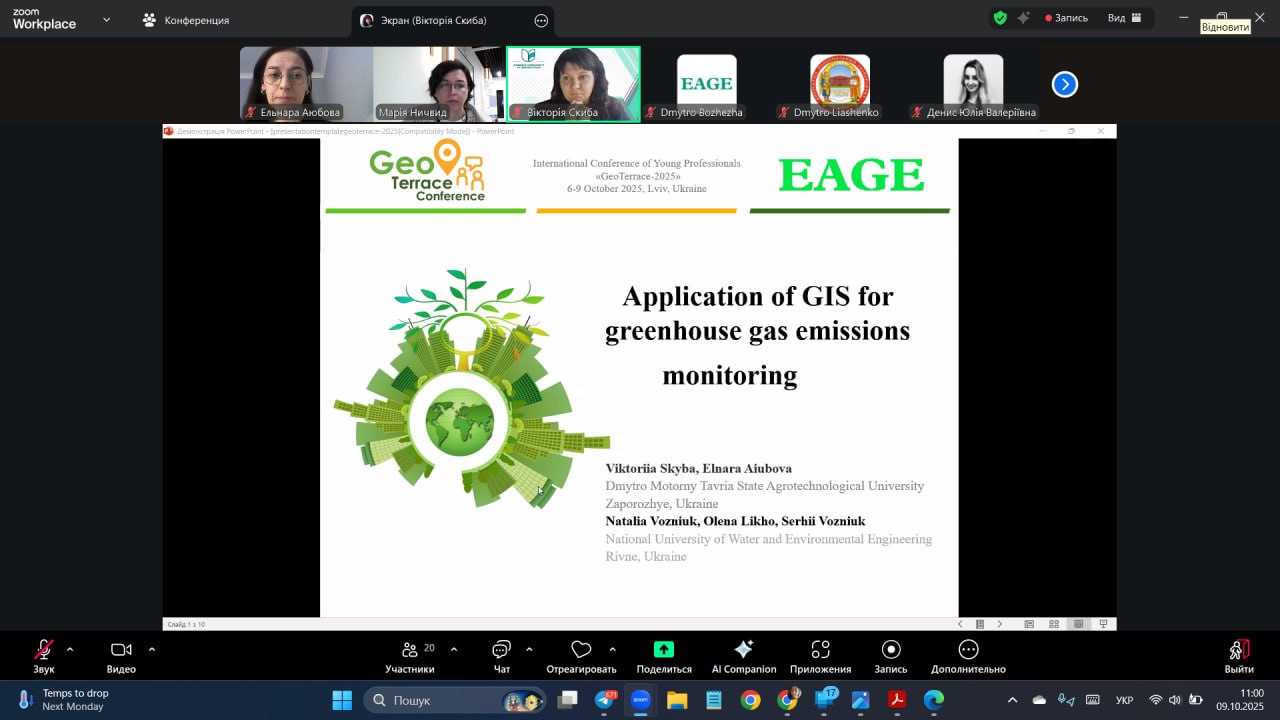Screen dimensions: 1280x720
Task: Open the Приложения apps panel
Action: tap(820, 656)
